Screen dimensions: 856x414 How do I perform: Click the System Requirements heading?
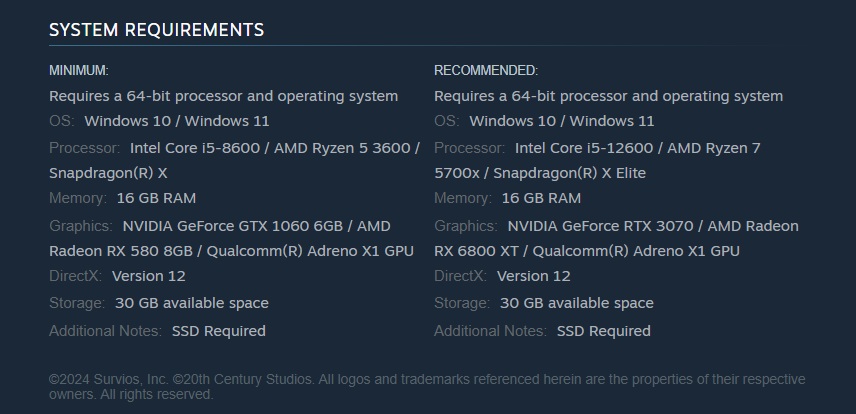pyautogui.click(x=156, y=30)
